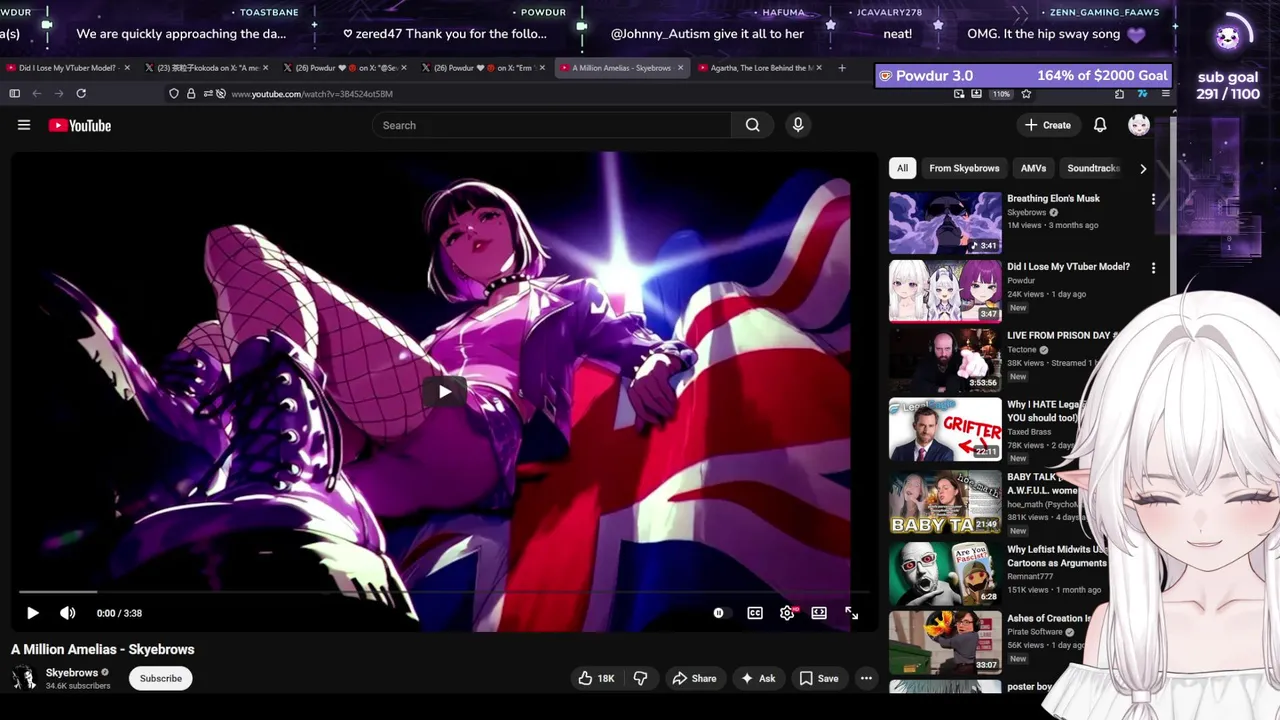Screen dimensions: 1280x720
Task: Open Breathing Elon's Musk video thumbnail
Action: coord(945,222)
